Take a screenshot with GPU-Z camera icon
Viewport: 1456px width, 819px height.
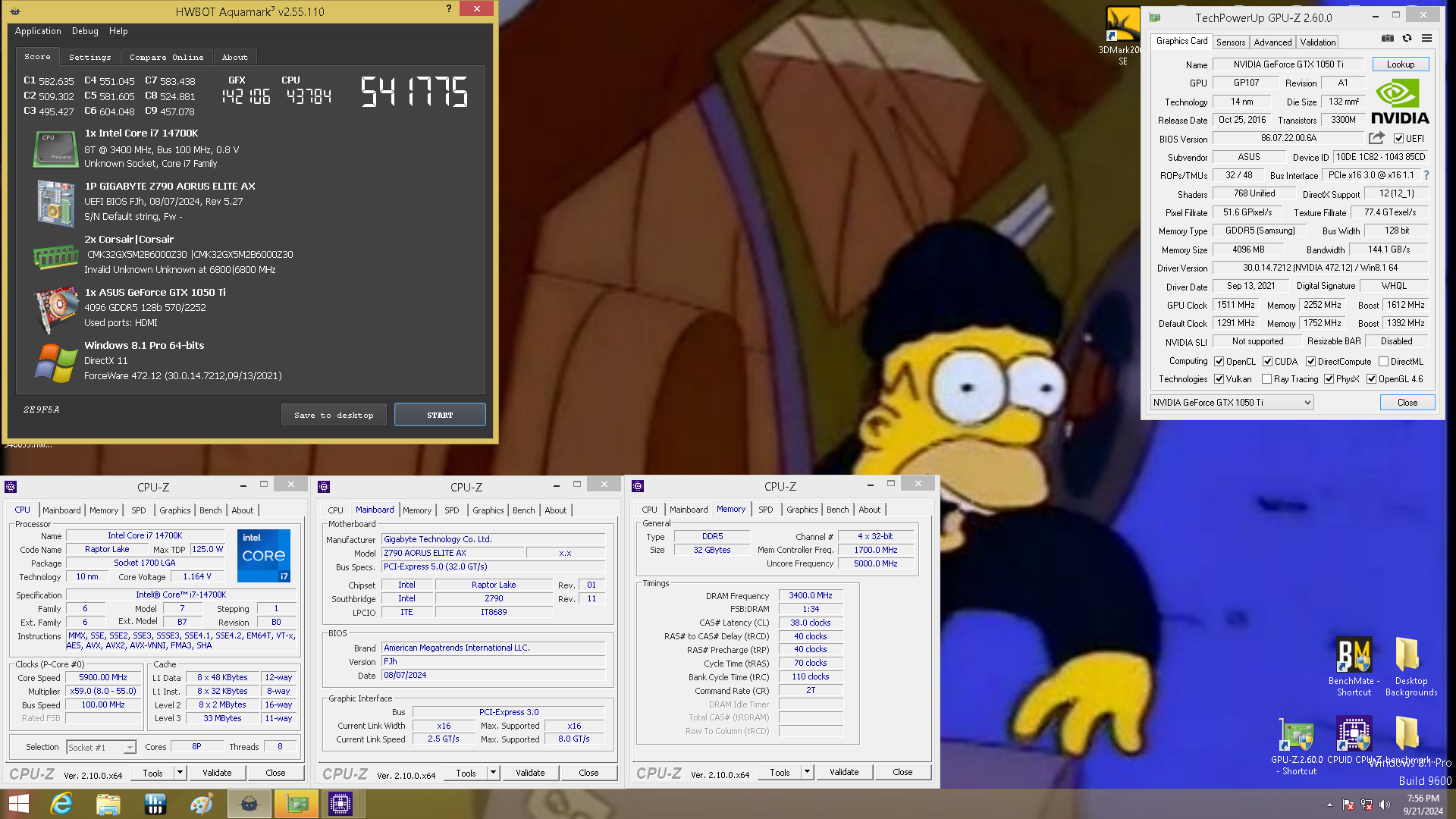click(1387, 38)
